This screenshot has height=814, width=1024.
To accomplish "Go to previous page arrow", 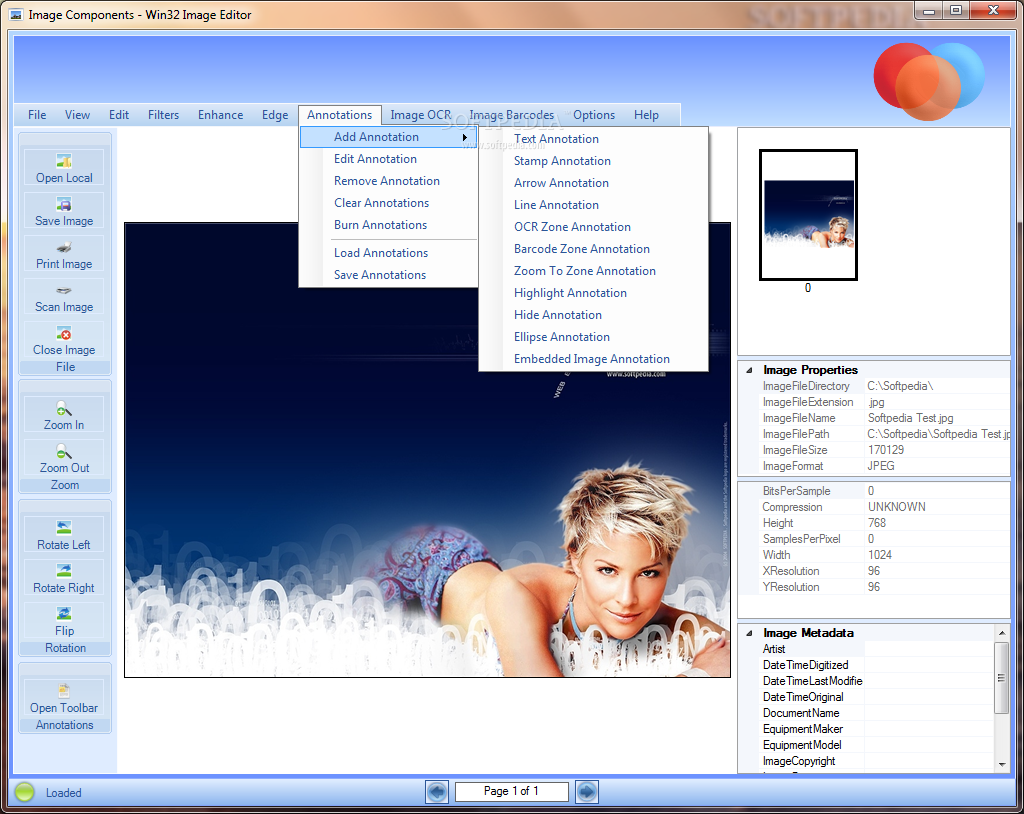I will (437, 792).
